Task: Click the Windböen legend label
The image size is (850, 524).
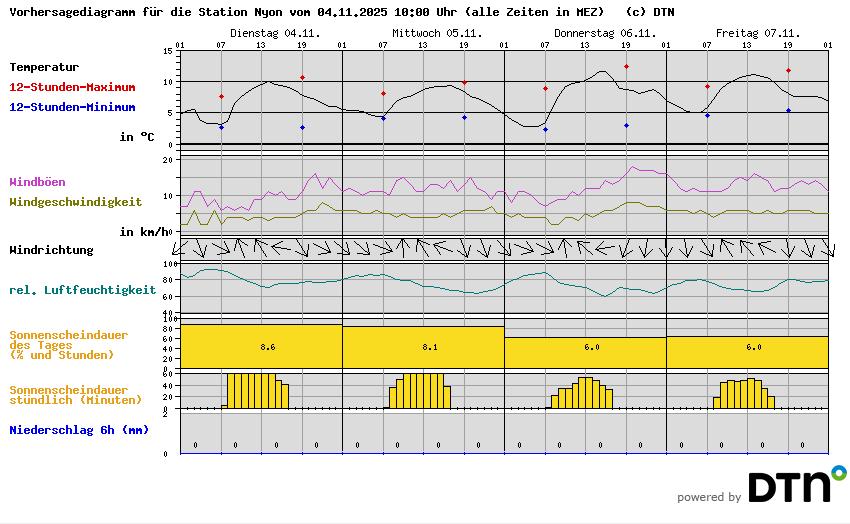Action: click(x=37, y=182)
